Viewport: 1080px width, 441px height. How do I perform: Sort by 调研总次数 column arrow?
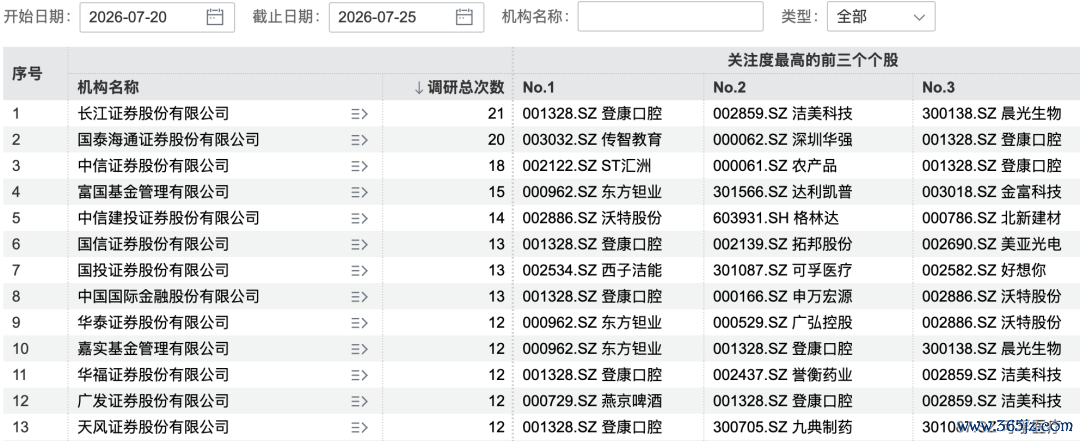[418, 88]
